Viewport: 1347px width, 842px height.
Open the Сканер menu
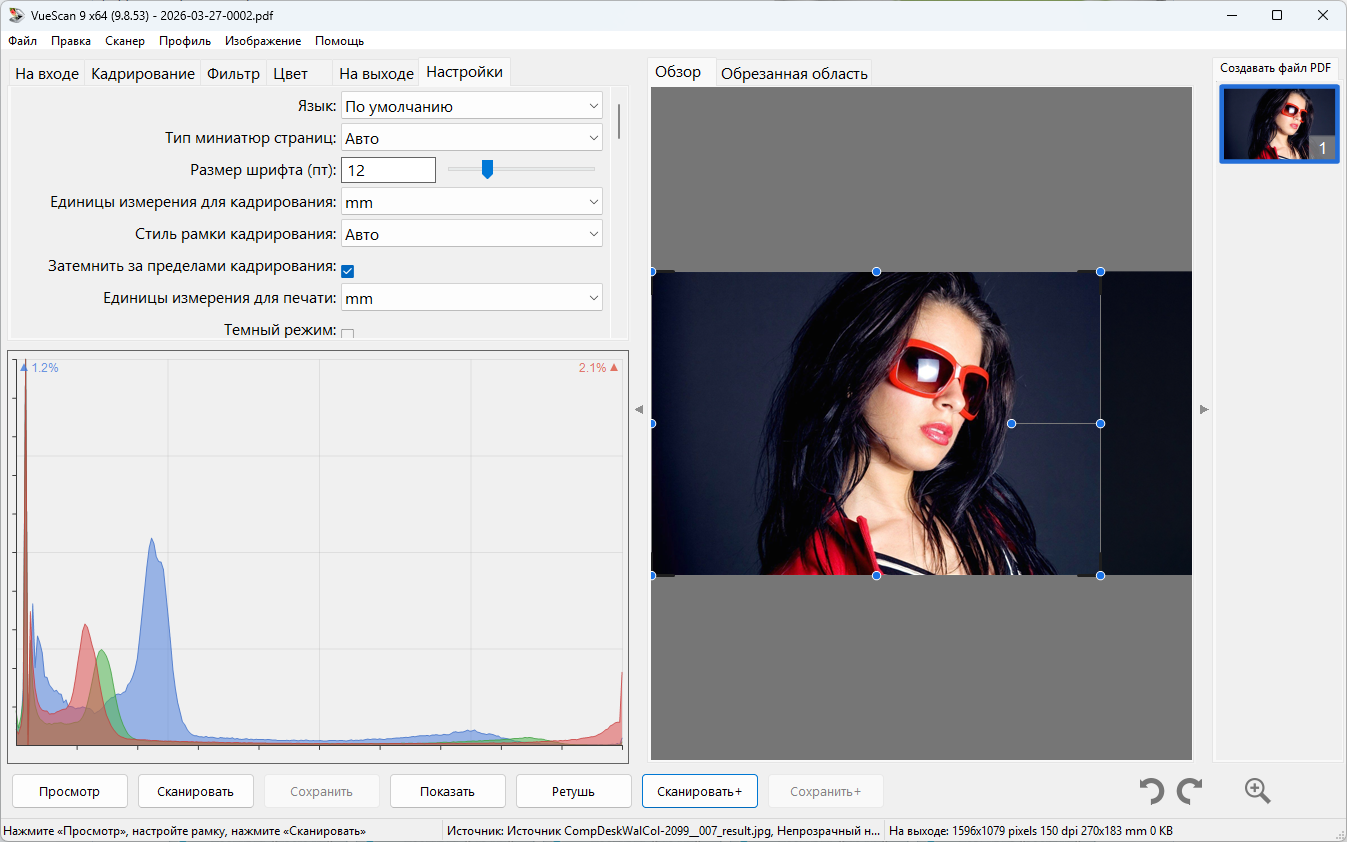tap(125, 41)
